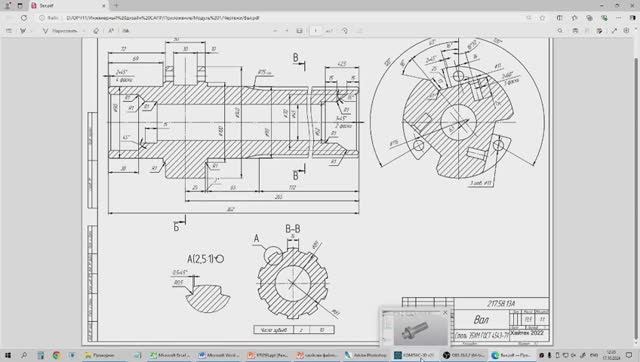Open PDF viewer settings gear
The width and height of the screenshot is (640, 362).
click(x=627, y=31)
